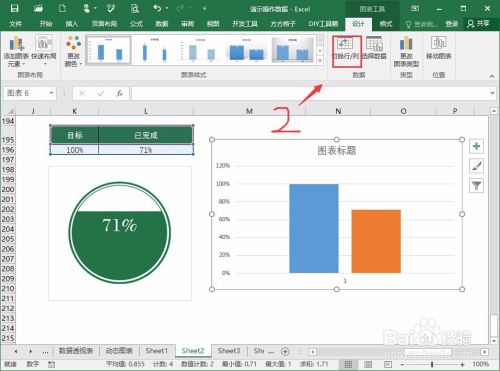Collapse the ribbon using the caret arrow
The height and width of the screenshot is (371, 500).
[x=492, y=76]
